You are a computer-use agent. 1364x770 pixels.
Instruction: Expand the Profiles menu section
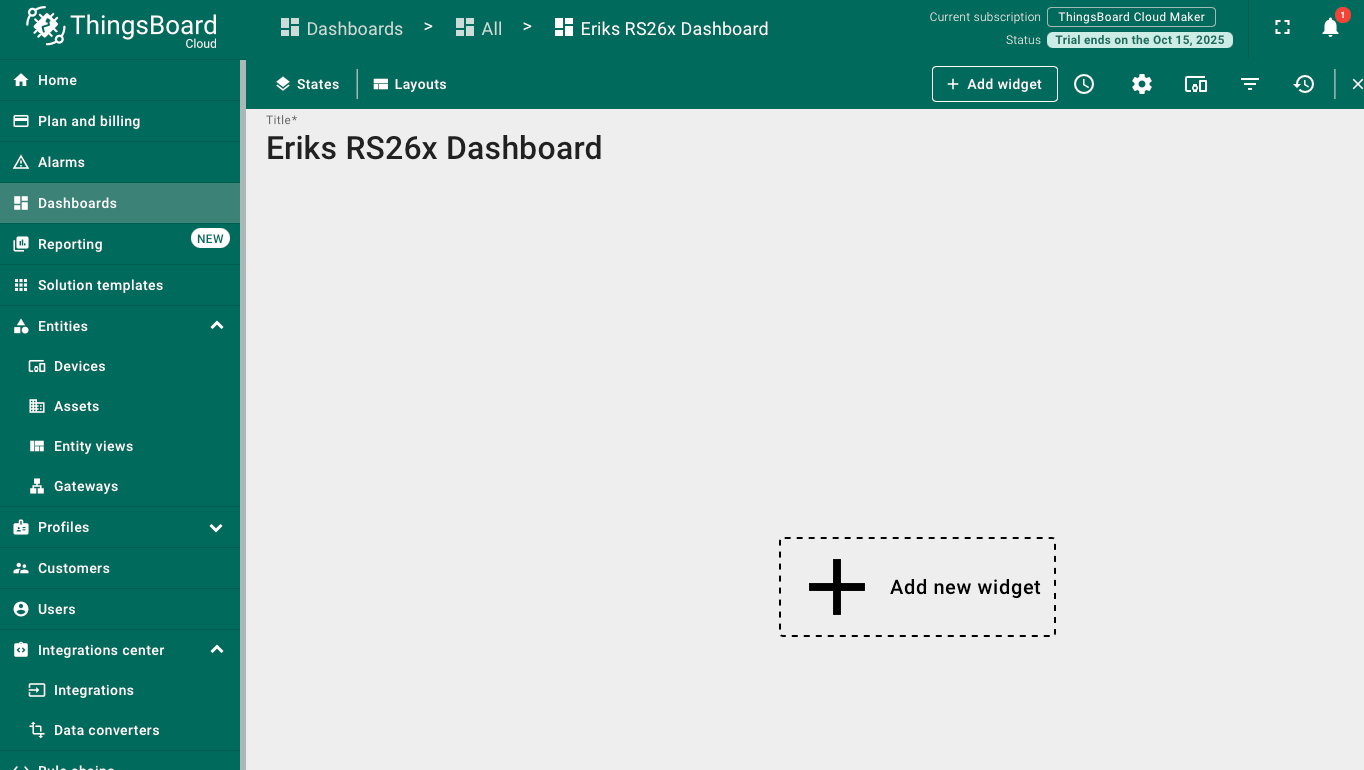(x=217, y=527)
